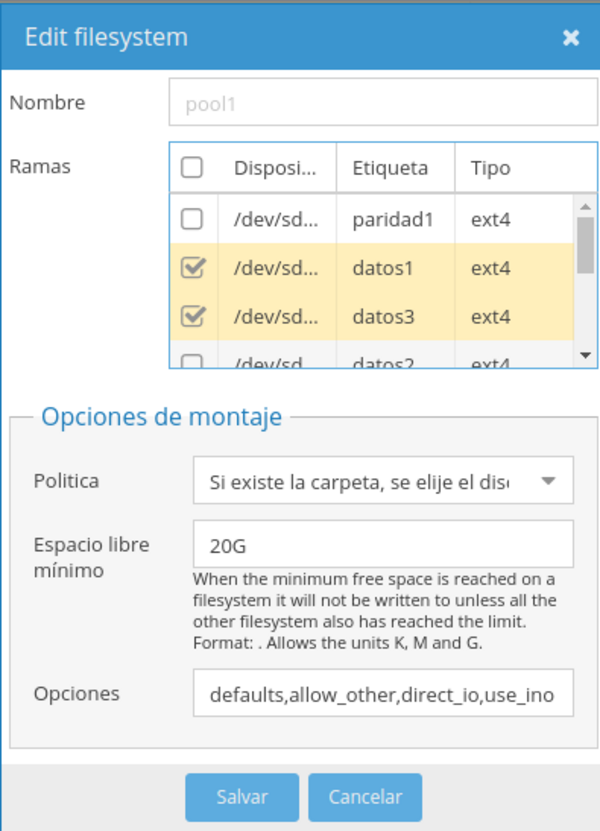Click the Ramas list scrollbar thumb
The width and height of the screenshot is (600, 831).
click(x=586, y=245)
